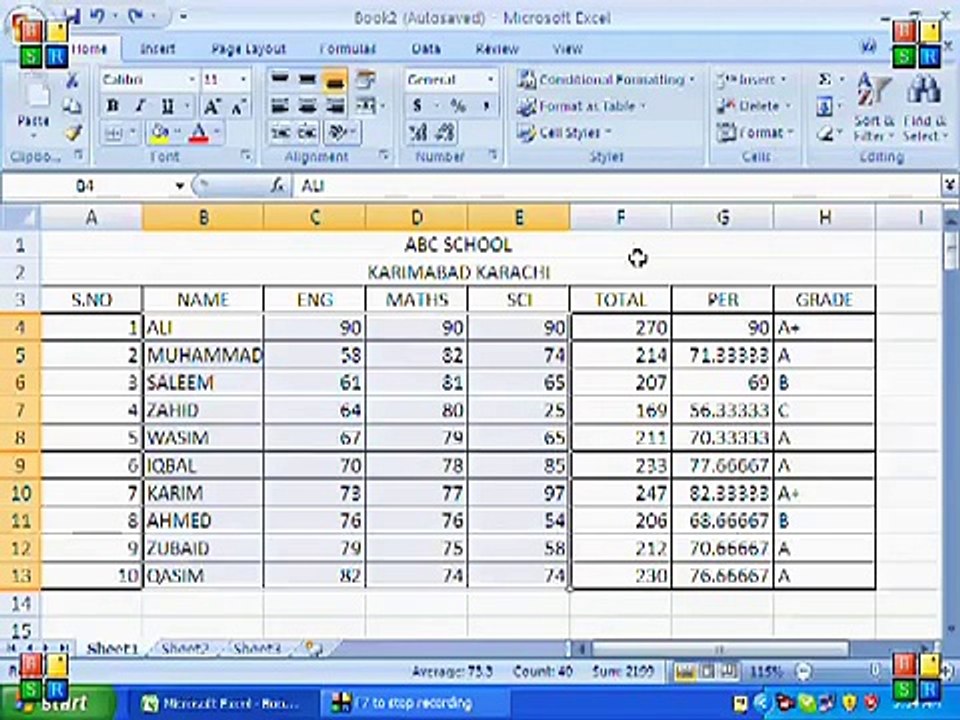The image size is (960, 720).
Task: Apply borders with the Borders icon
Action: point(114,133)
